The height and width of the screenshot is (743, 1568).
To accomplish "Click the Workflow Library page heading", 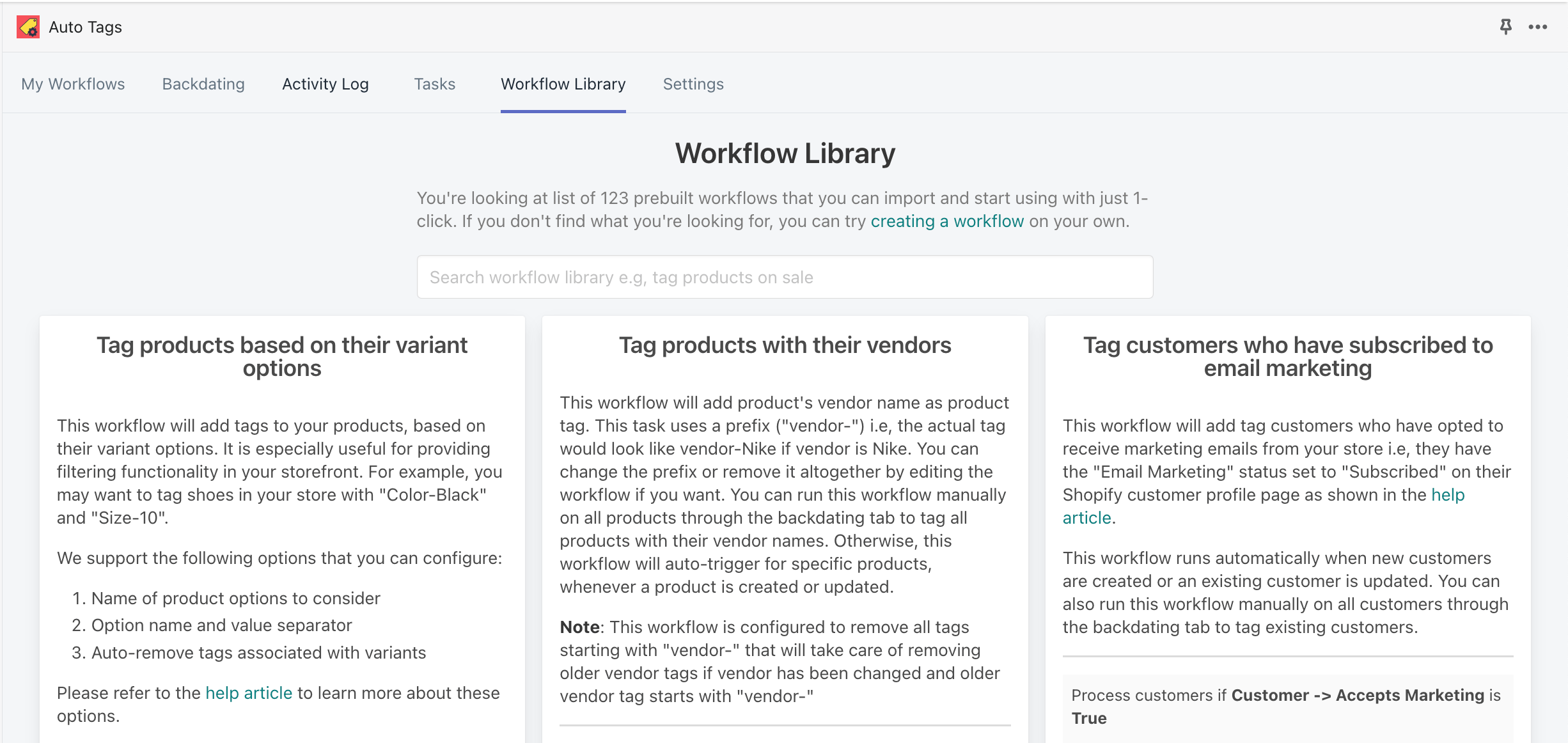I will (784, 153).
